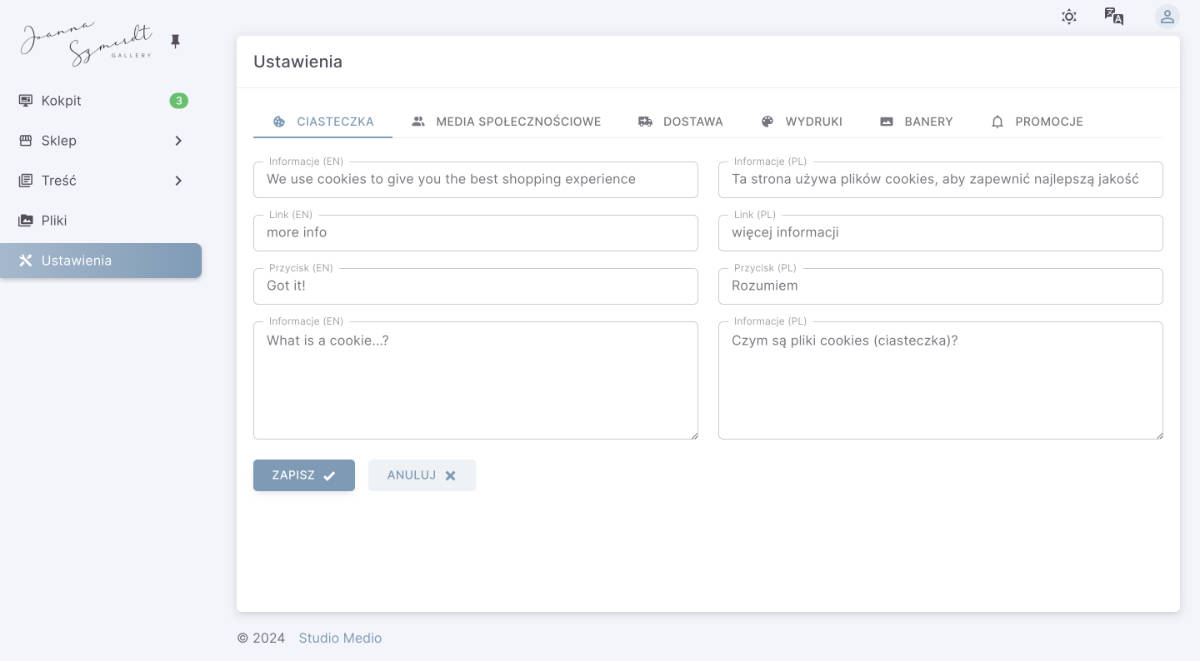Click the Ustawienia tools icon
This screenshot has width=1200, height=661.
click(26, 261)
